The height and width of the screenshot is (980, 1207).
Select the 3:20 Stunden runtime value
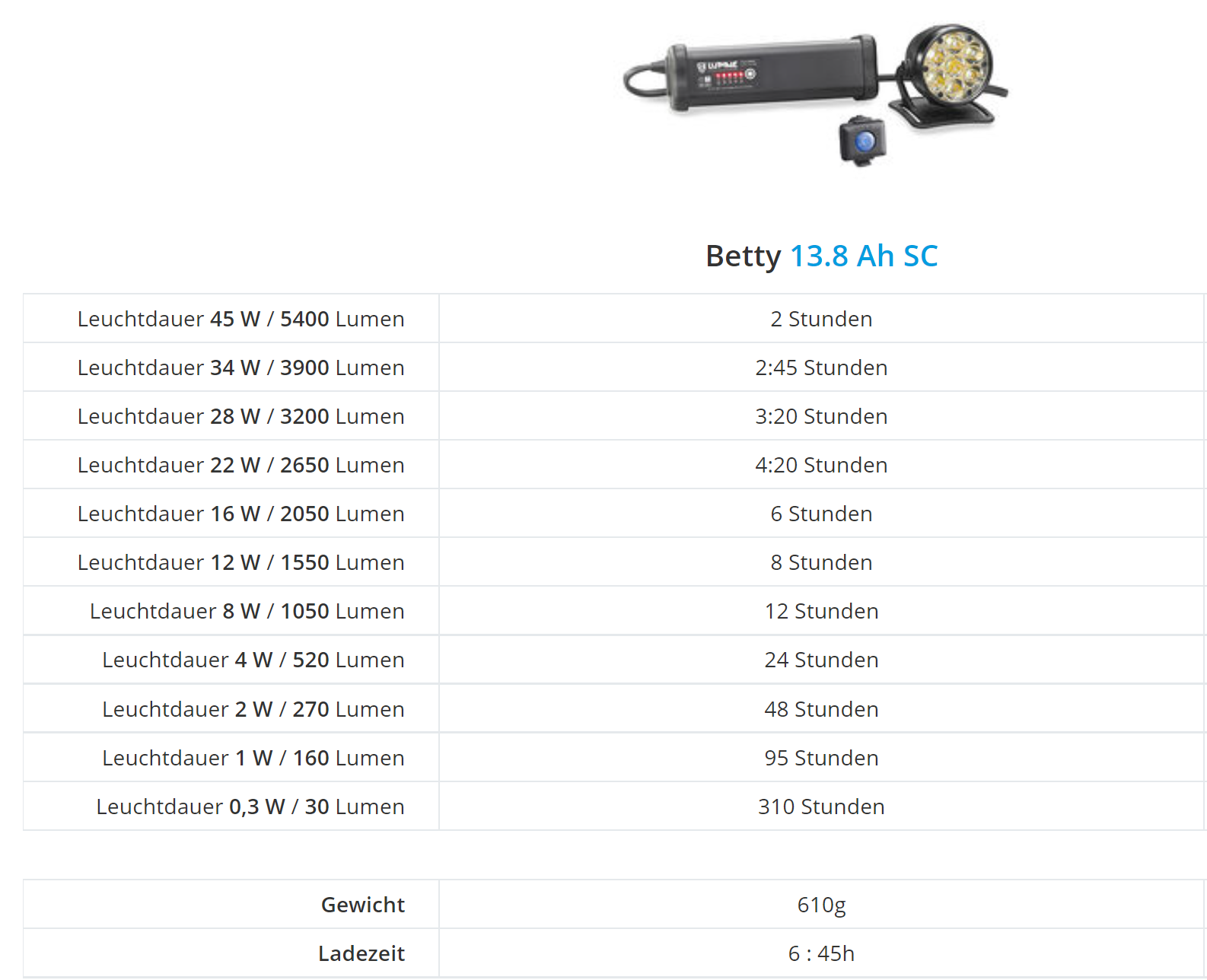coord(821,416)
